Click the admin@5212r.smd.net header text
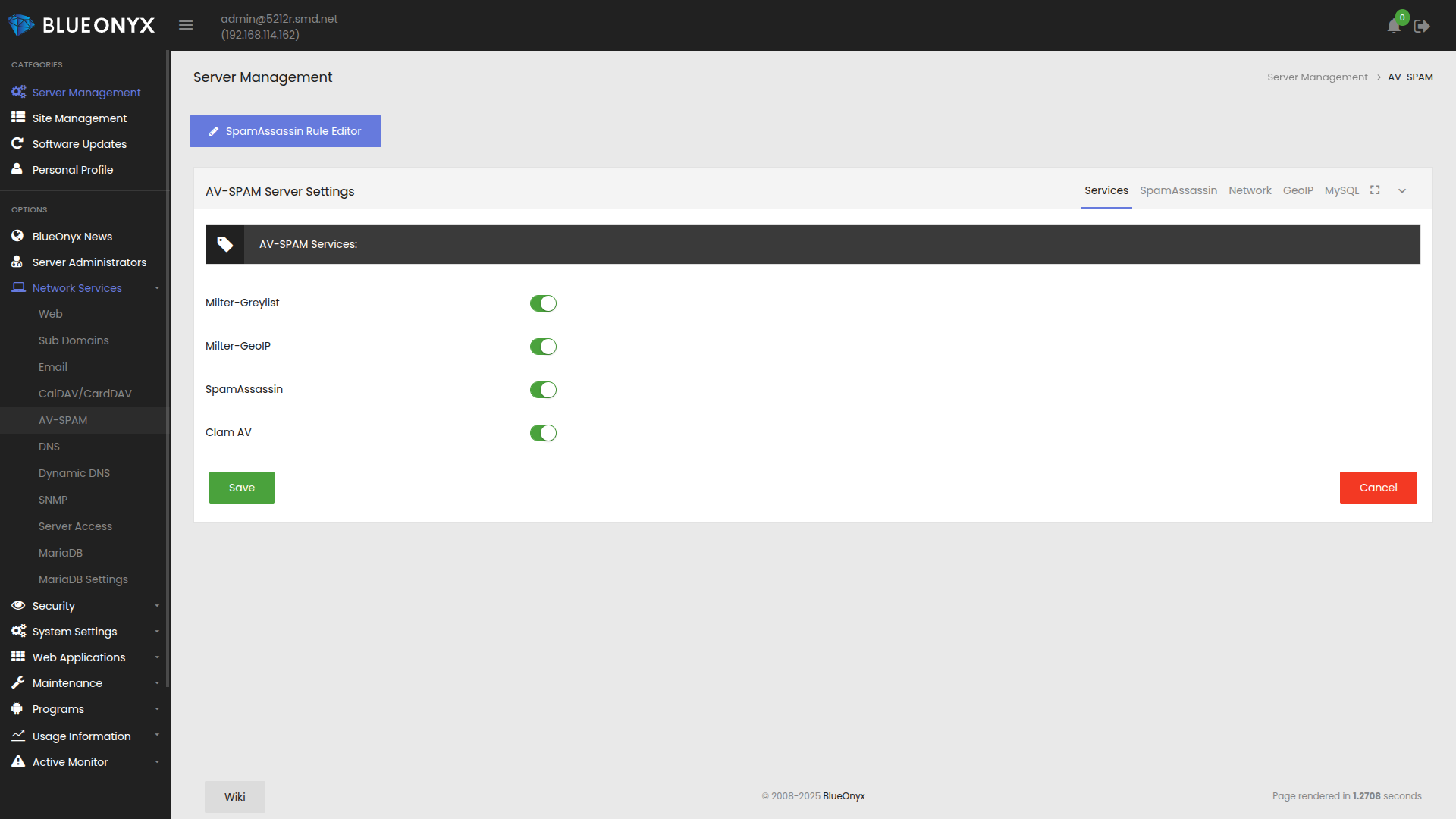1456x819 pixels. coord(279,19)
